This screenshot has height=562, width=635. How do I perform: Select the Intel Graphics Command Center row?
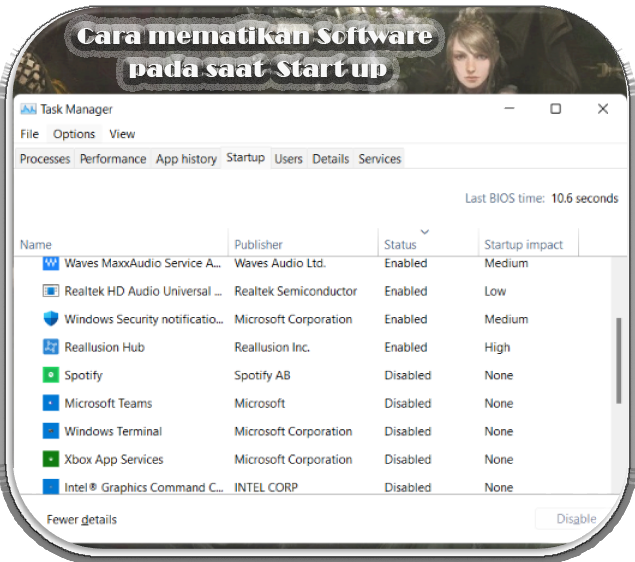tap(312, 487)
